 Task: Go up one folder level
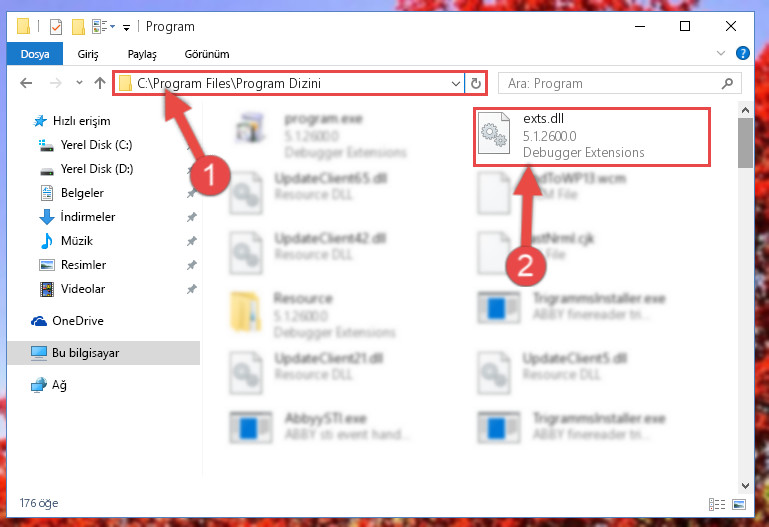click(100, 83)
